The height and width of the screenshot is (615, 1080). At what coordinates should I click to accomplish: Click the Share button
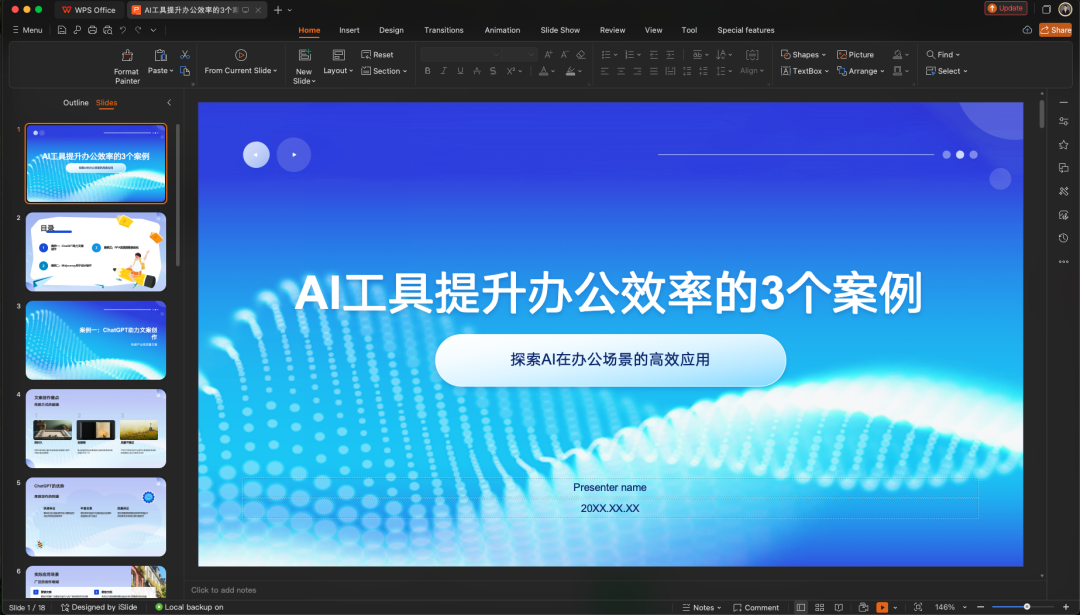tap(1055, 30)
